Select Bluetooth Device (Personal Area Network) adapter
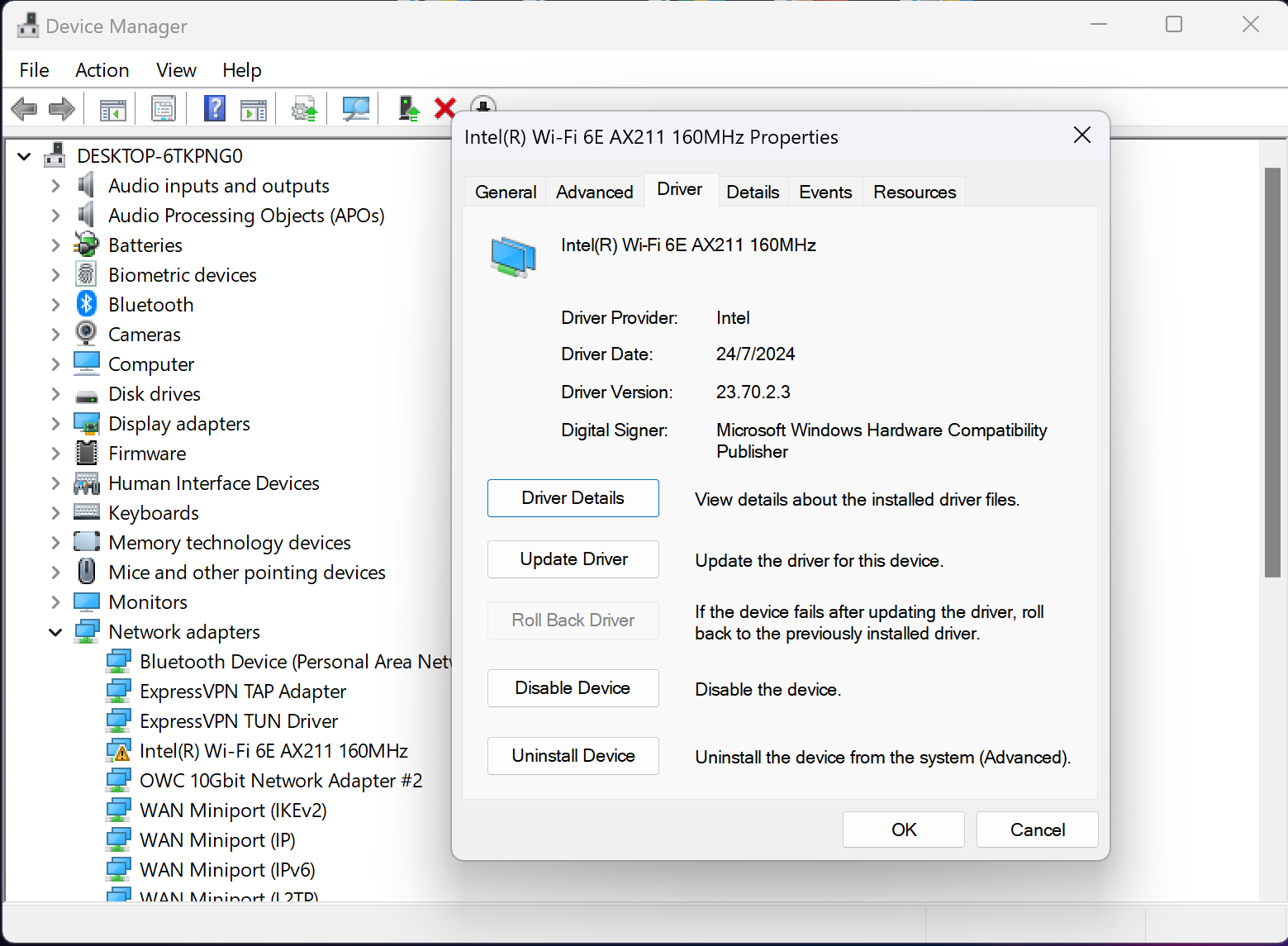Image resolution: width=1288 pixels, height=946 pixels. pos(296,662)
